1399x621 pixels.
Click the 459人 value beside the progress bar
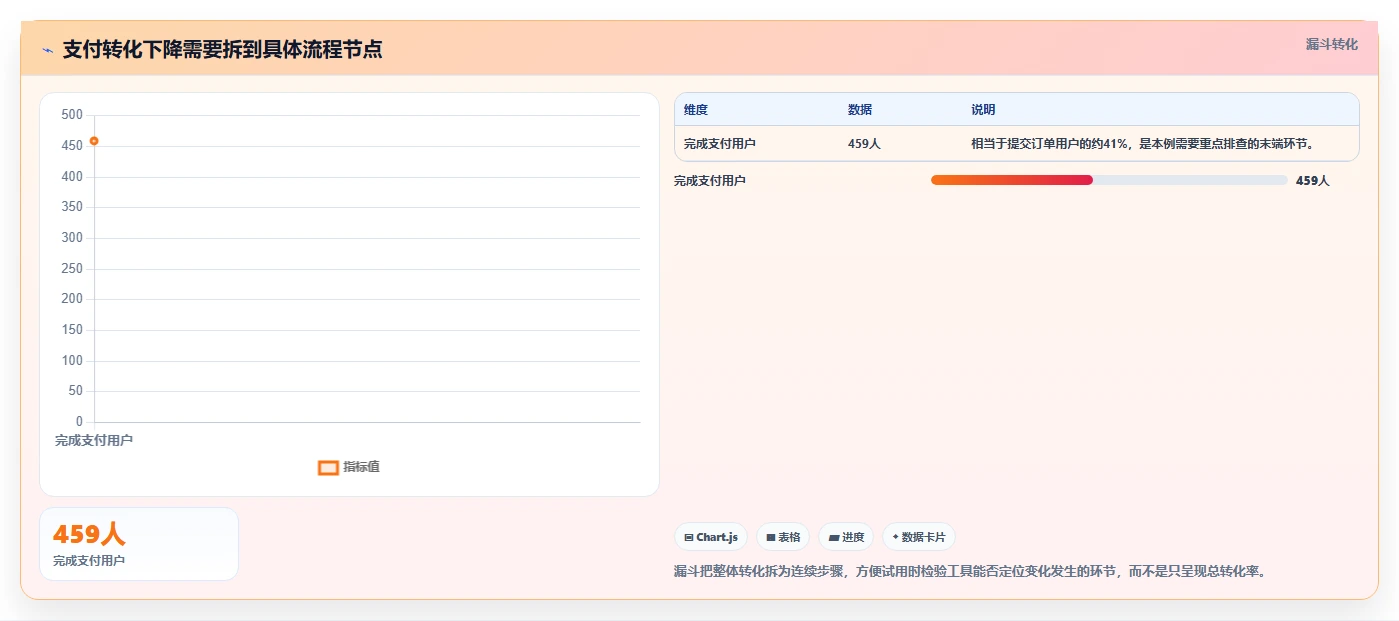pyautogui.click(x=1313, y=181)
